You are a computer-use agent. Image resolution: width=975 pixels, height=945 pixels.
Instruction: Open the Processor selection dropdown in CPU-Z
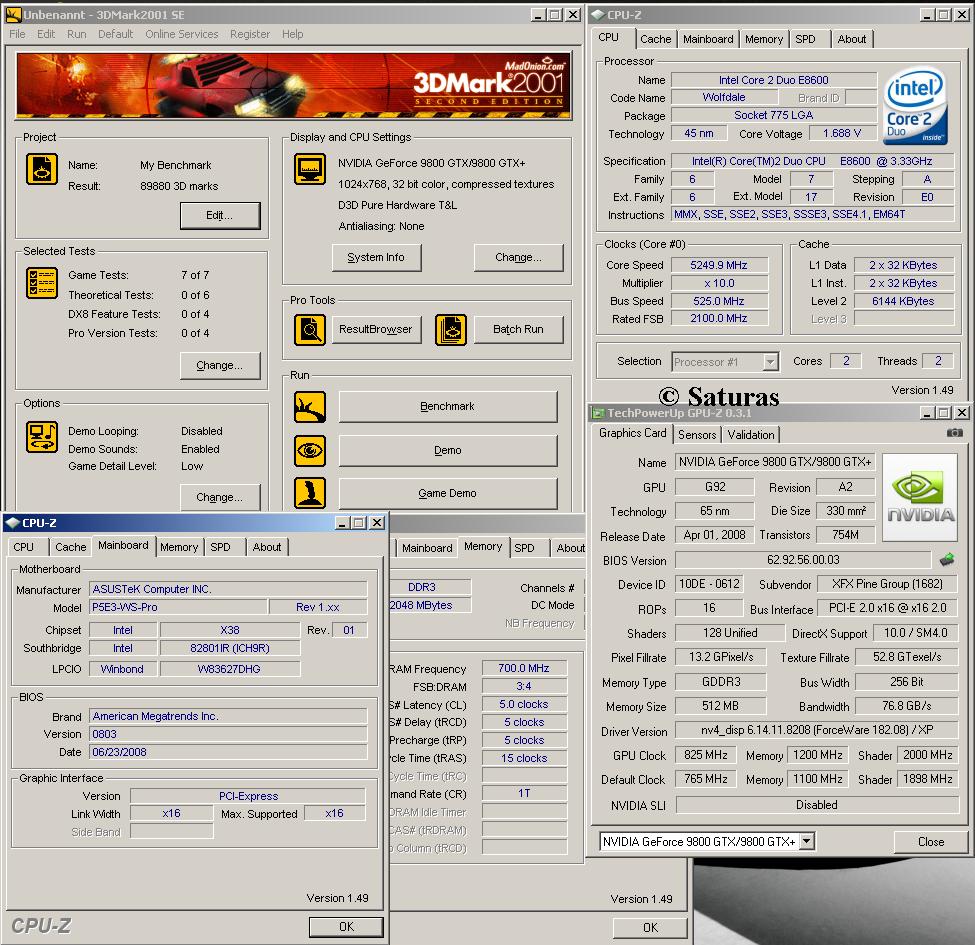click(770, 361)
